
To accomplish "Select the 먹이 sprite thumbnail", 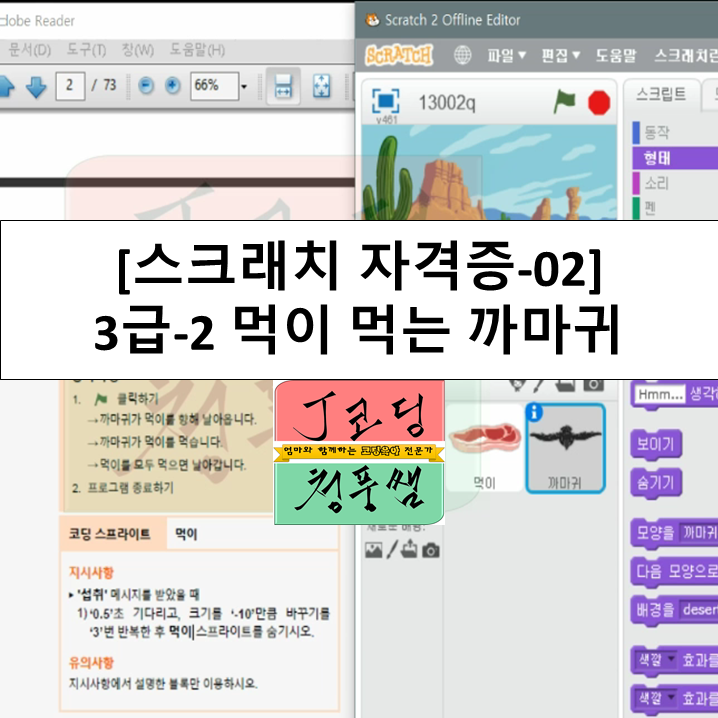I will click(484, 448).
